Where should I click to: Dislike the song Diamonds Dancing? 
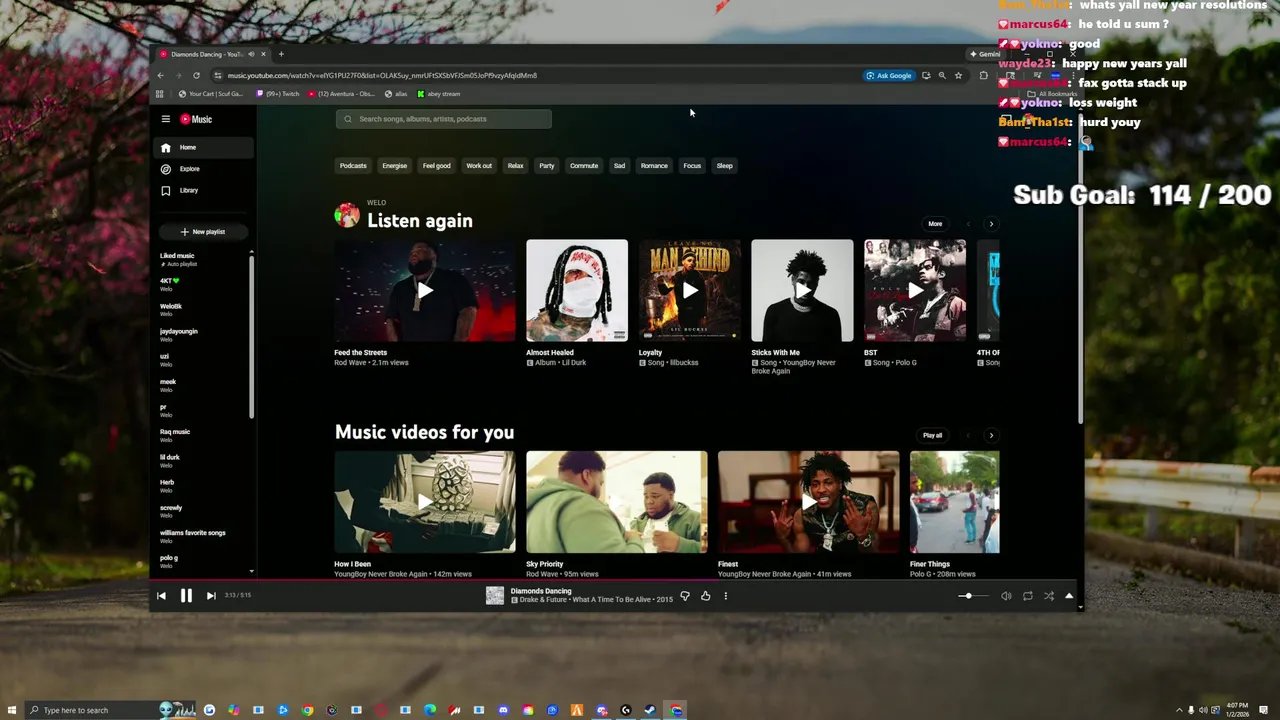click(x=685, y=596)
